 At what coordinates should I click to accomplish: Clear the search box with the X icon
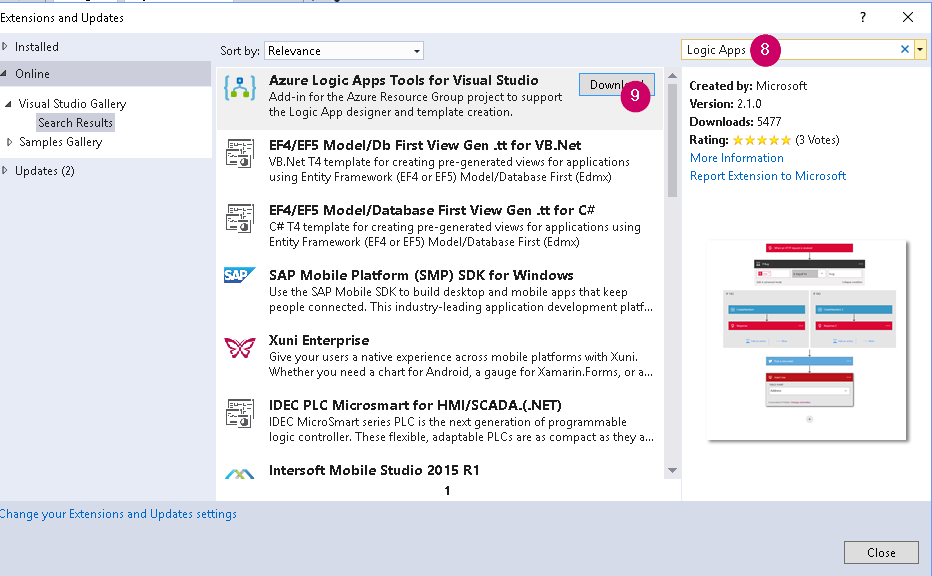(x=905, y=49)
